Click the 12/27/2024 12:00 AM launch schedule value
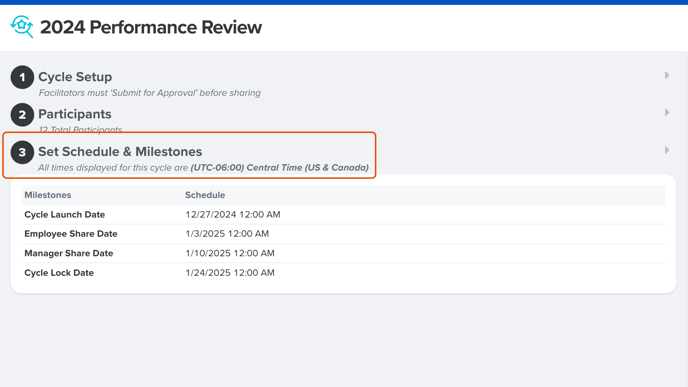Screen dimensions: 688x387 tap(233, 215)
